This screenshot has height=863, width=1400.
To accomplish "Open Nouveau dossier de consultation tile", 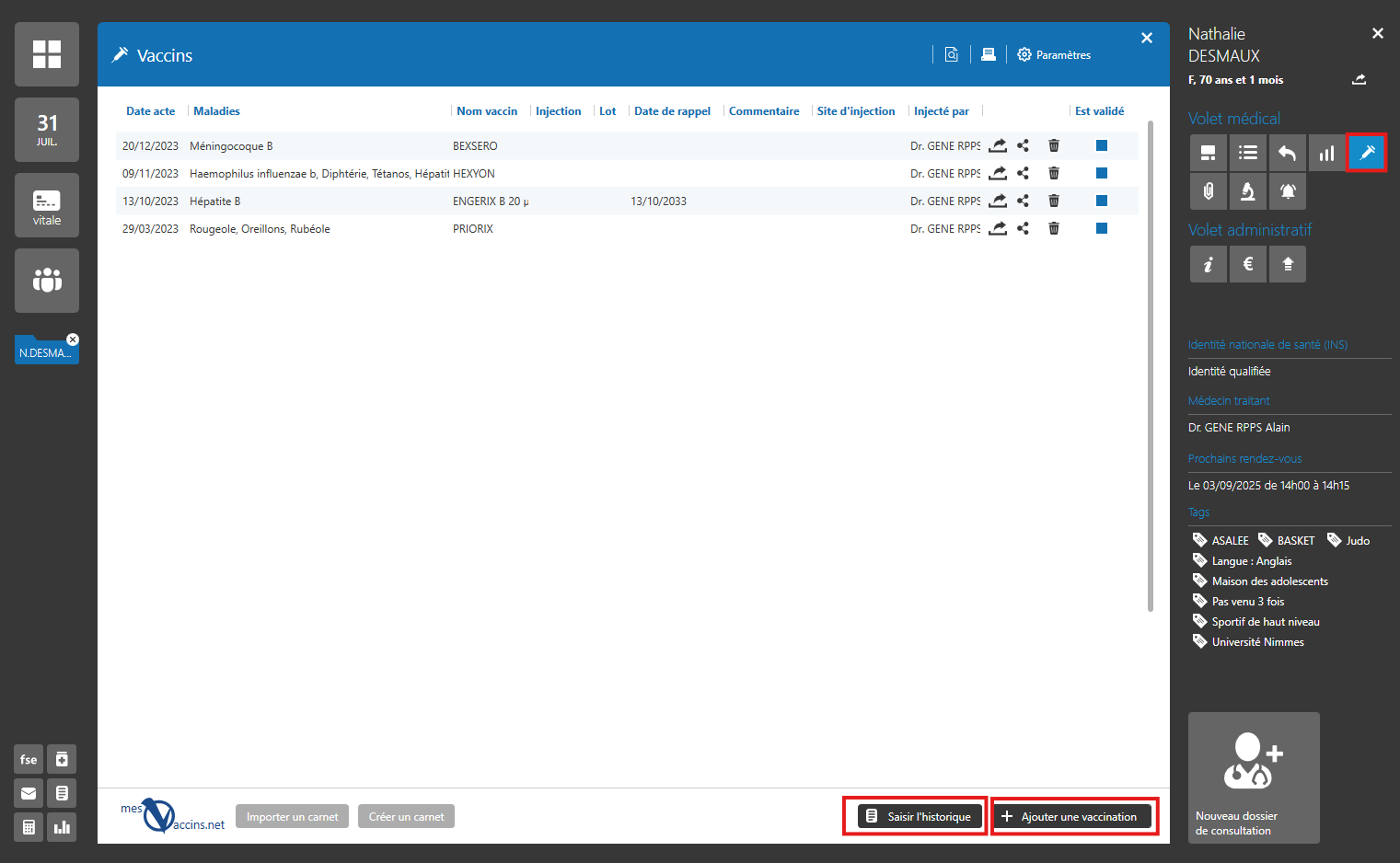I will pyautogui.click(x=1253, y=777).
